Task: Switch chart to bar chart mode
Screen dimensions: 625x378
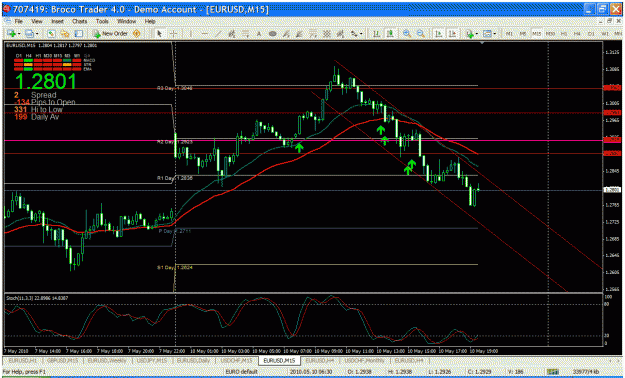Action: (x=376, y=34)
